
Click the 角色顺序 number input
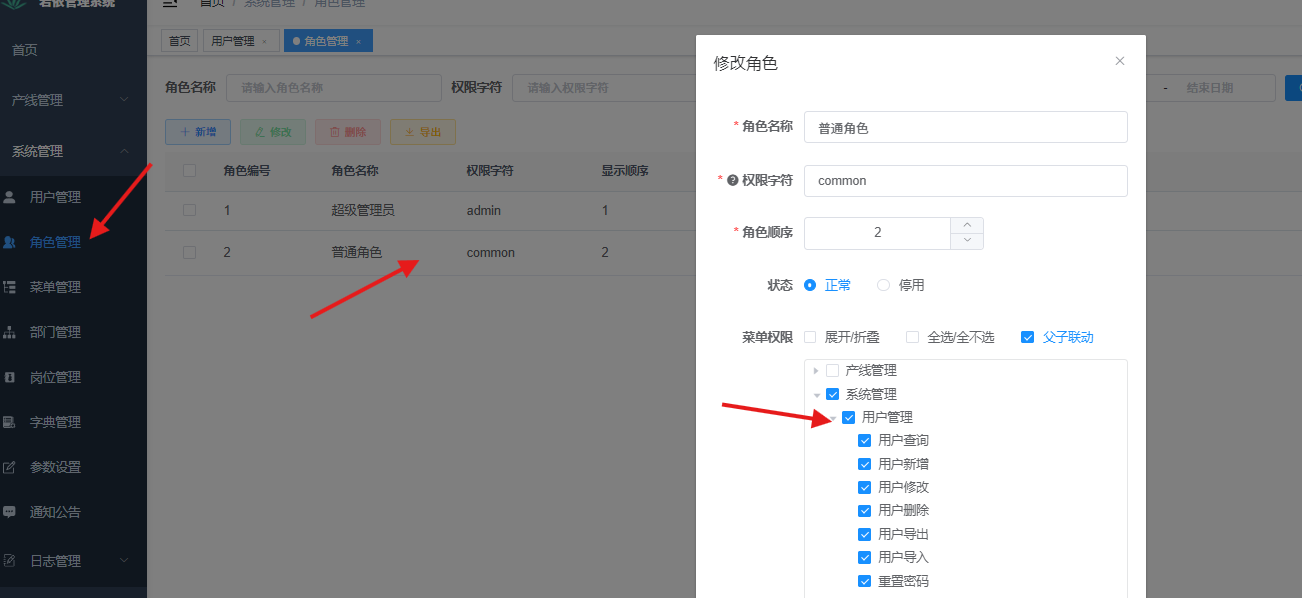coord(877,233)
